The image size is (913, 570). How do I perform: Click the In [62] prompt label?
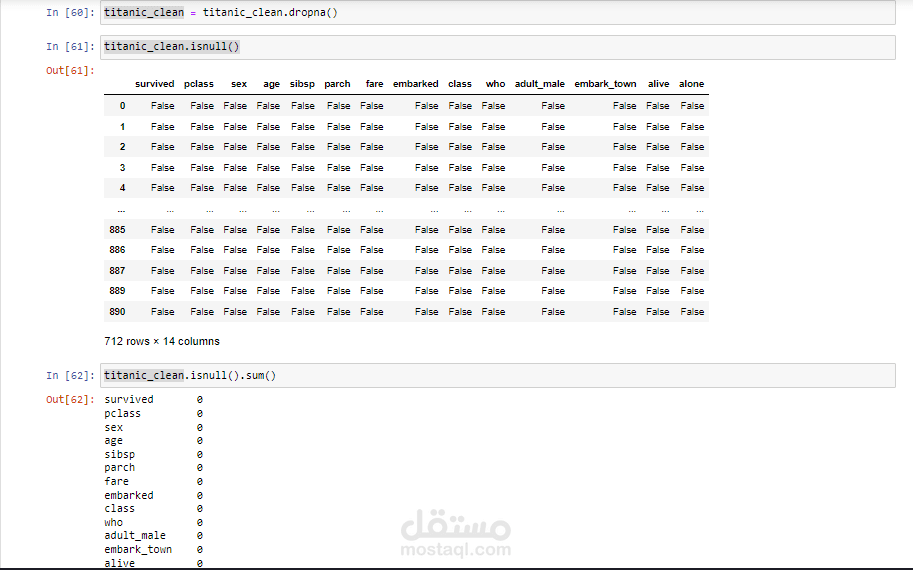coord(70,376)
